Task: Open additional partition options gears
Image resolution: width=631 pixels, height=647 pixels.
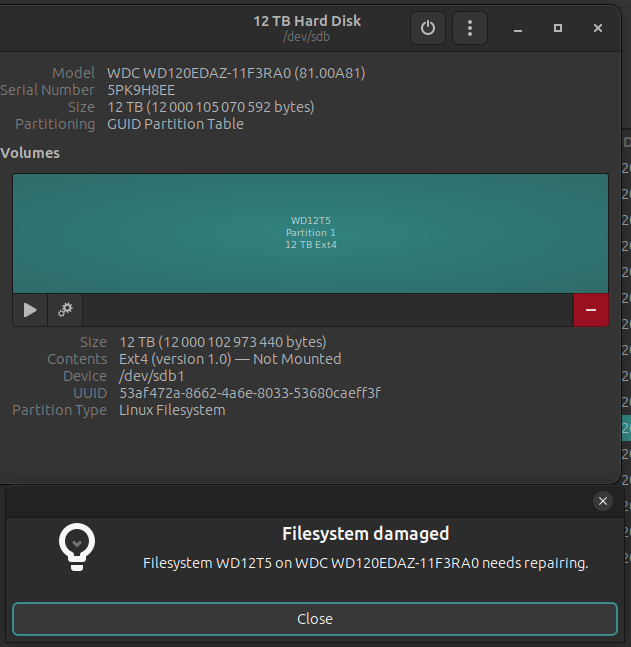Action: (x=65, y=310)
